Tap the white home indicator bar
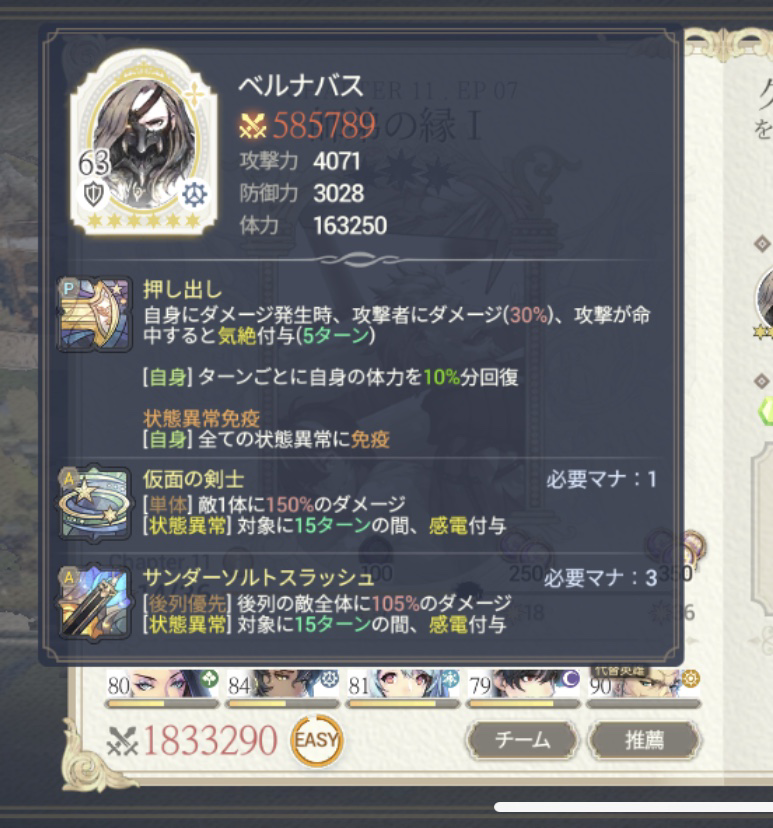The width and height of the screenshot is (773, 828). coord(634,807)
